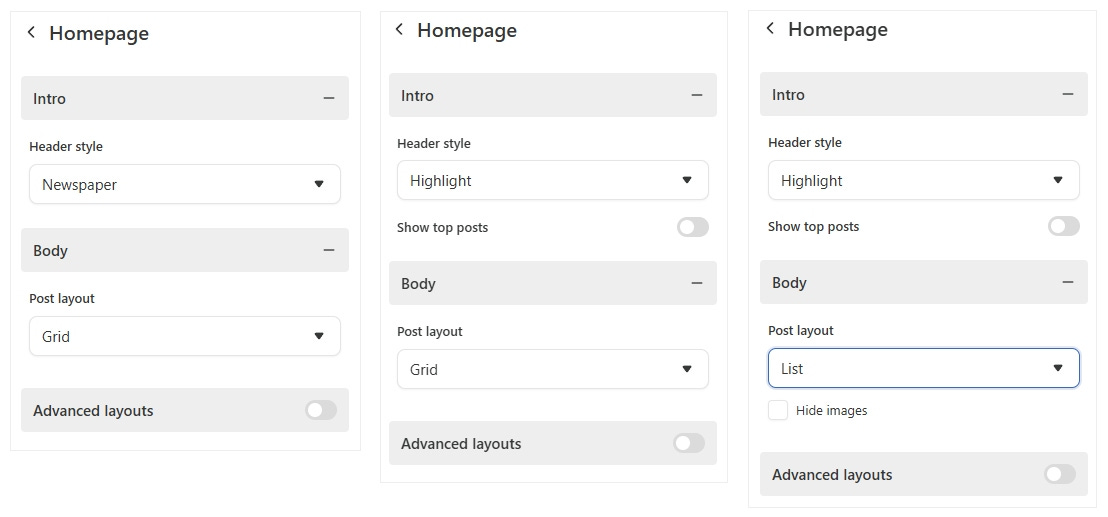1108x517 pixels.
Task: Check the Hide images checkbox
Action: click(x=778, y=410)
